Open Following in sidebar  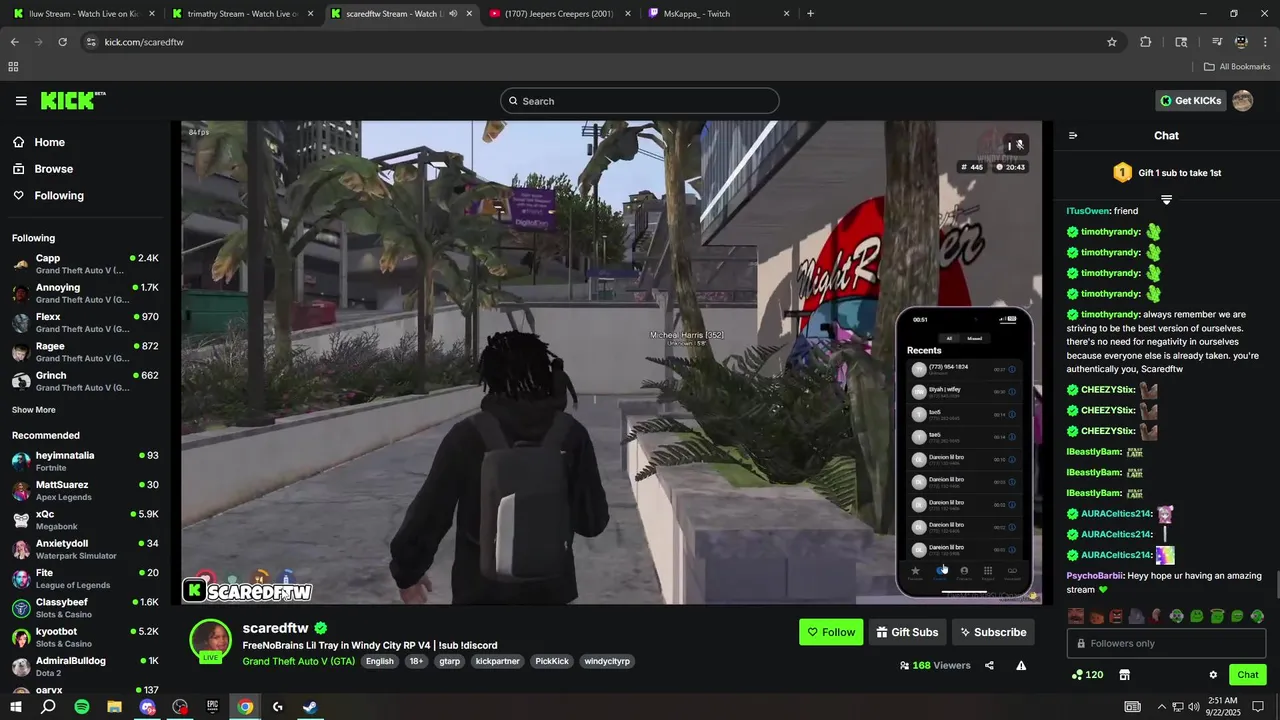point(59,196)
